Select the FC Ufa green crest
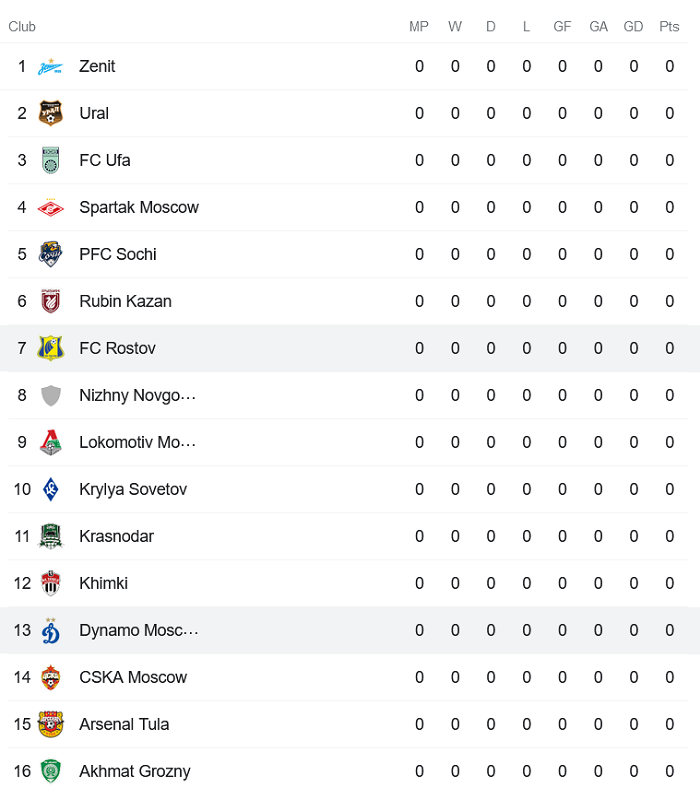 (50, 161)
